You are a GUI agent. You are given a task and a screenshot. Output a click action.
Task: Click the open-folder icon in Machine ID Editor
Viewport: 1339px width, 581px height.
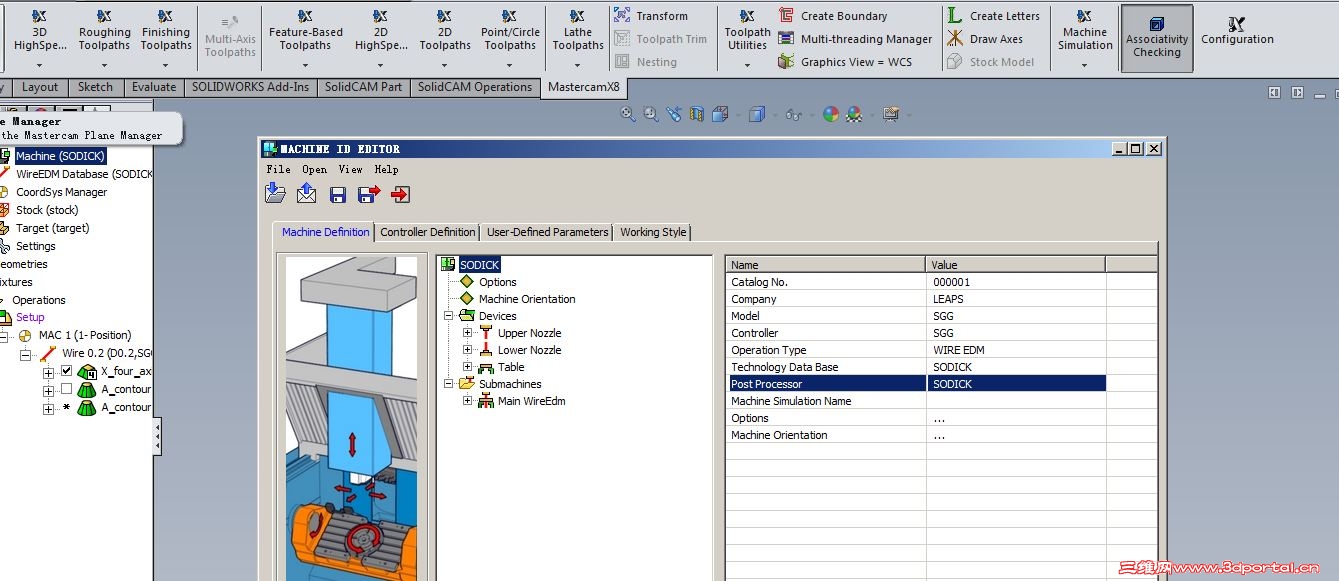click(x=276, y=194)
